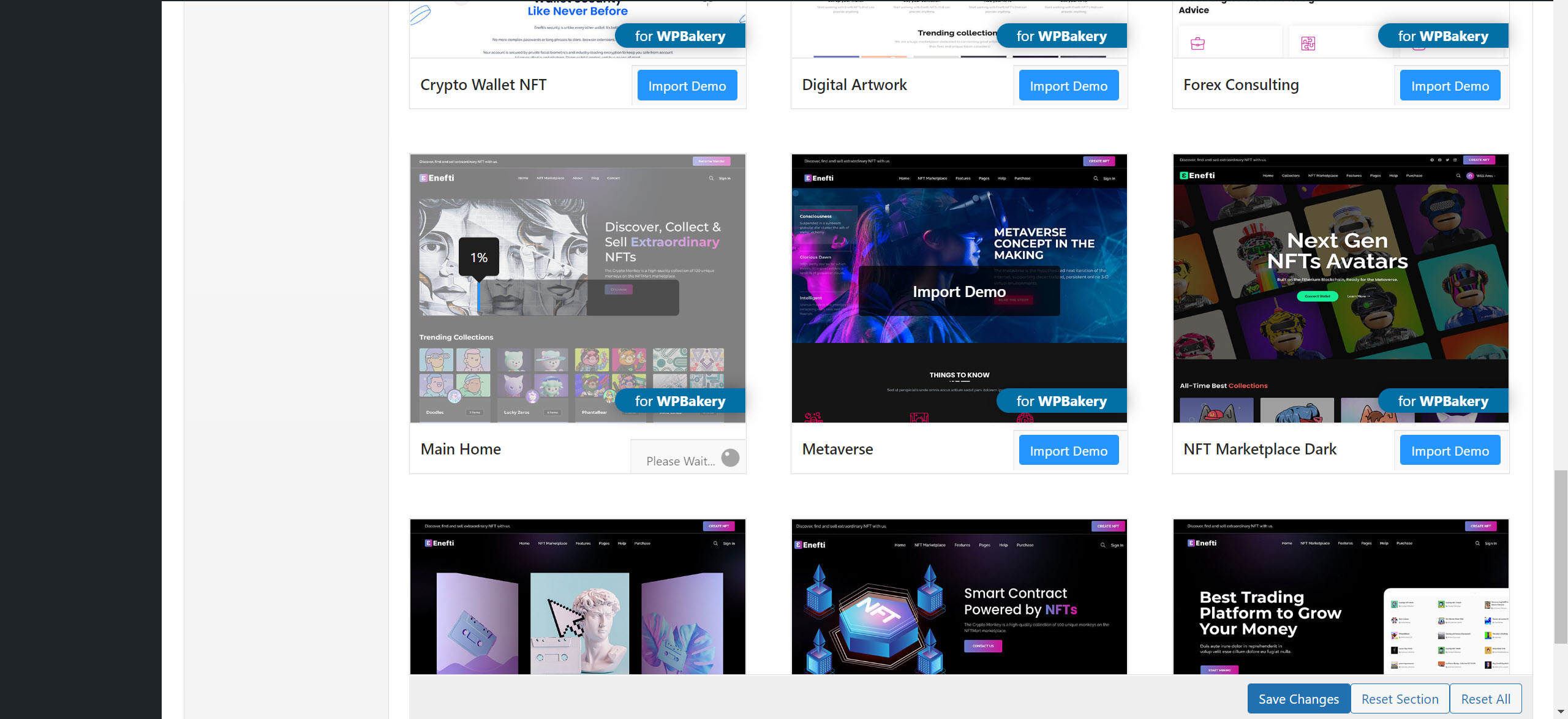Click Import Demo for Digital Artwork
The image size is (1568, 719).
tap(1068, 85)
